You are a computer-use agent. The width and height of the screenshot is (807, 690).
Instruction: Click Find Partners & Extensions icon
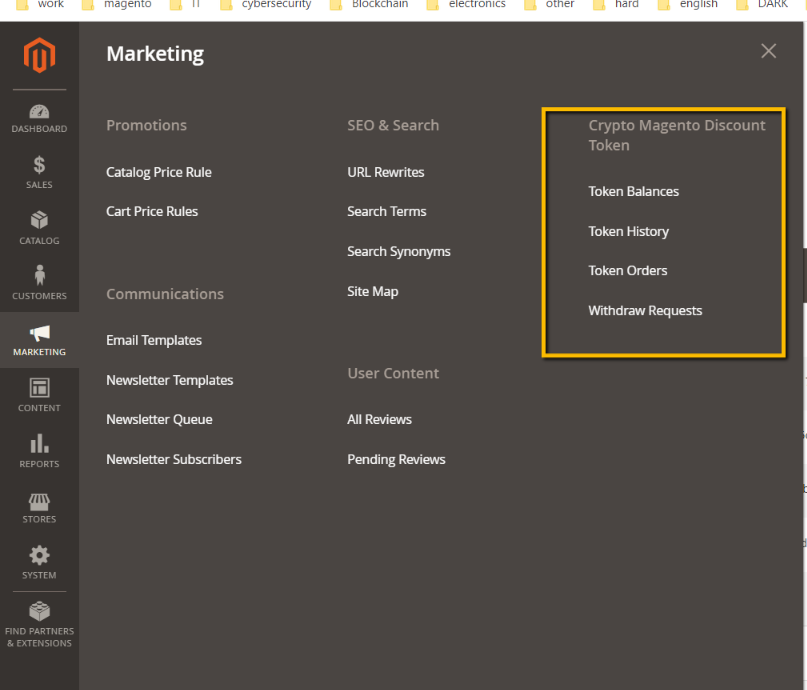click(39, 611)
